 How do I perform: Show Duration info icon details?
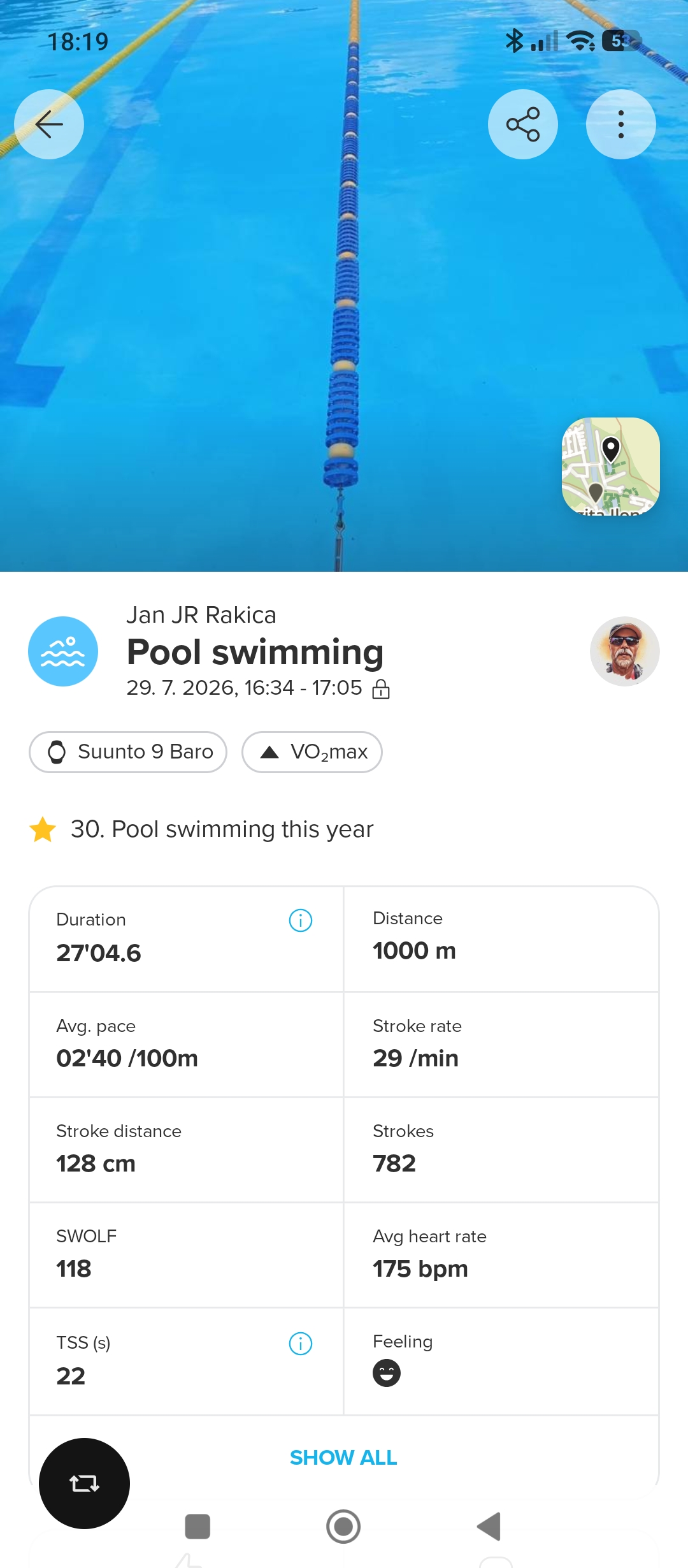pos(301,920)
